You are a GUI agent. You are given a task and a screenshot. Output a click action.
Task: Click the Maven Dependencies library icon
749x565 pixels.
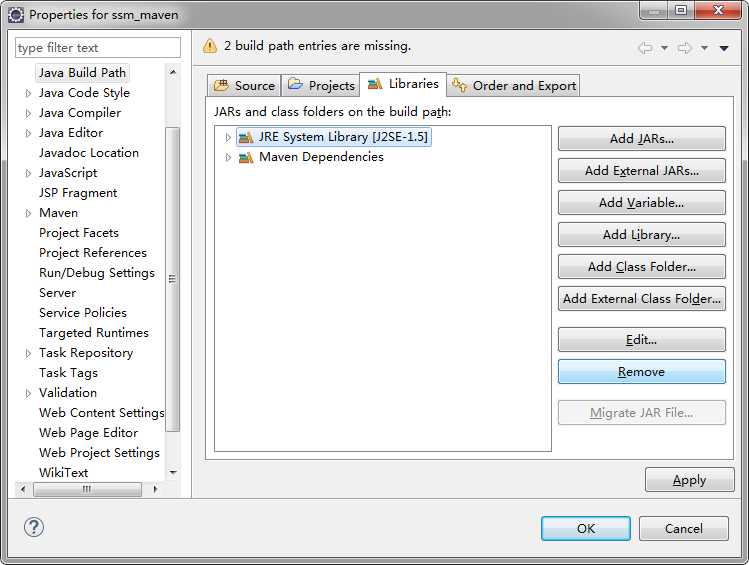245,157
